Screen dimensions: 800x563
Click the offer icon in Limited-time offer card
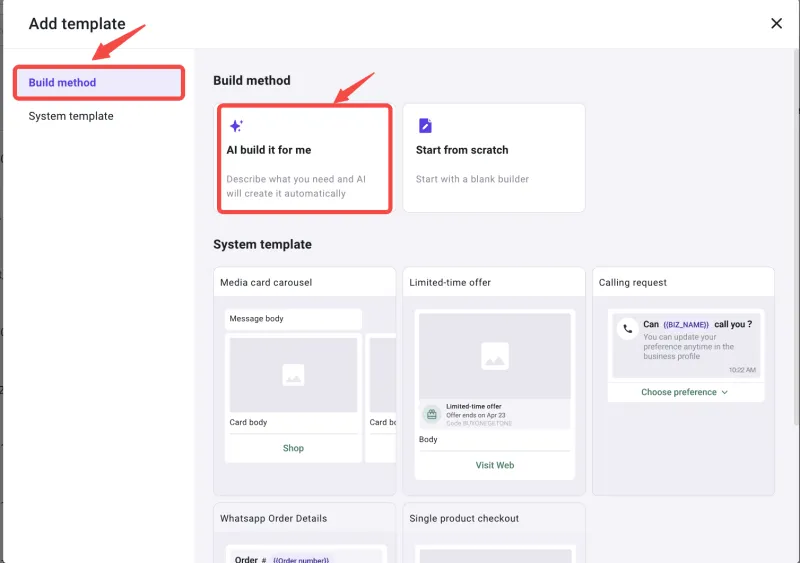(431, 414)
